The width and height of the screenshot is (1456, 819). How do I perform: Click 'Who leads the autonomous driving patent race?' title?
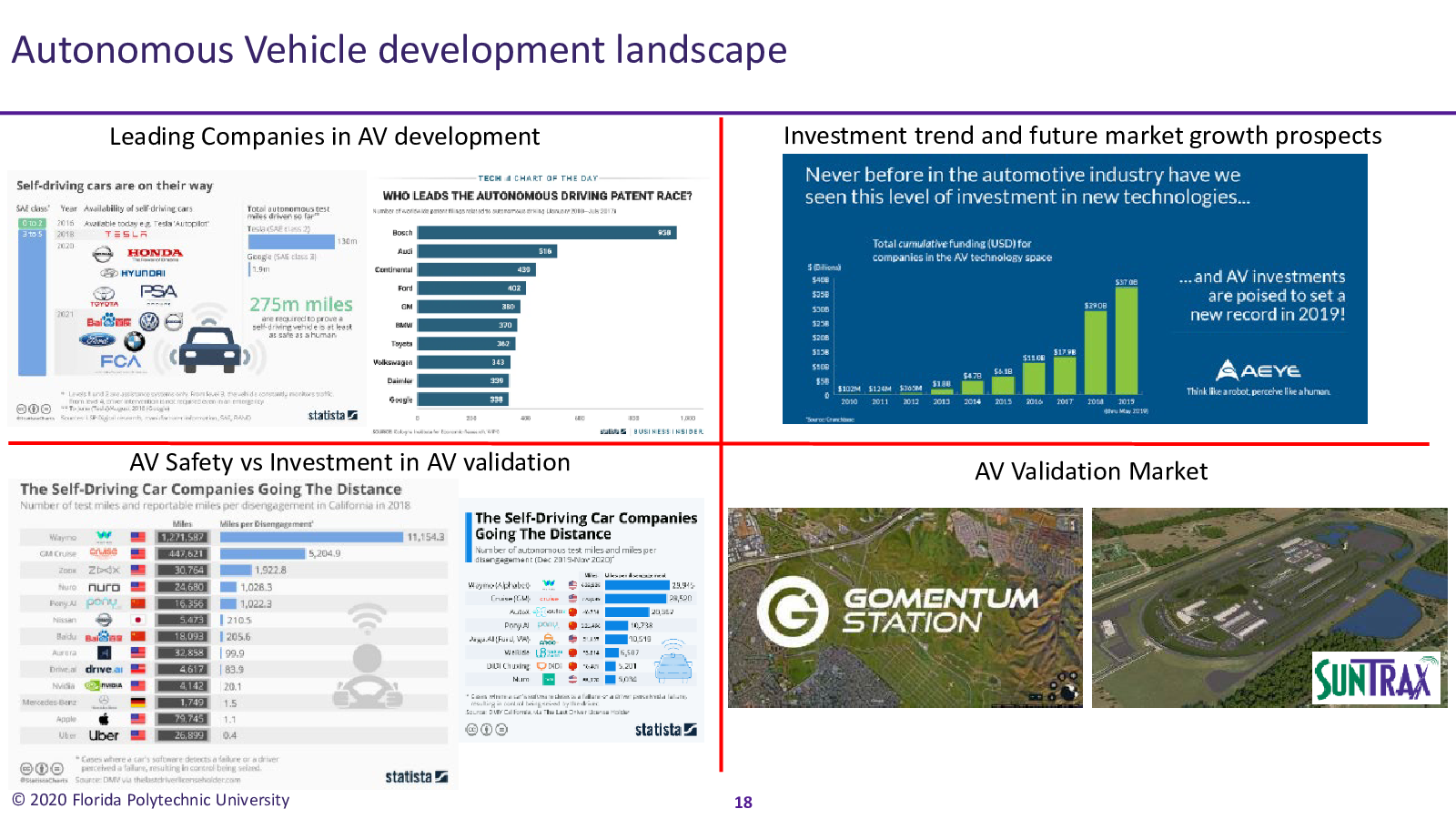tap(537, 196)
